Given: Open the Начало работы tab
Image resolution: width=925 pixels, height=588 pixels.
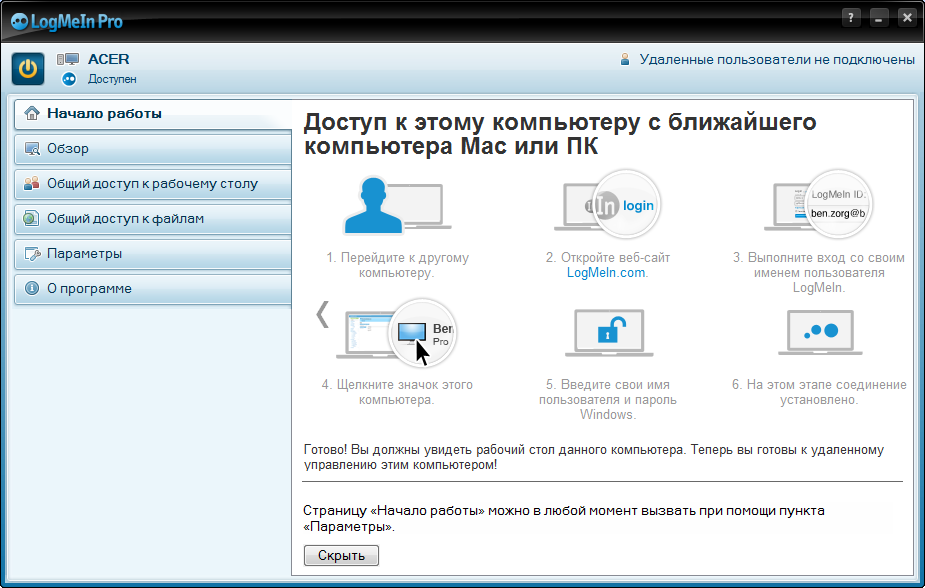Looking at the screenshot, I should 153,114.
